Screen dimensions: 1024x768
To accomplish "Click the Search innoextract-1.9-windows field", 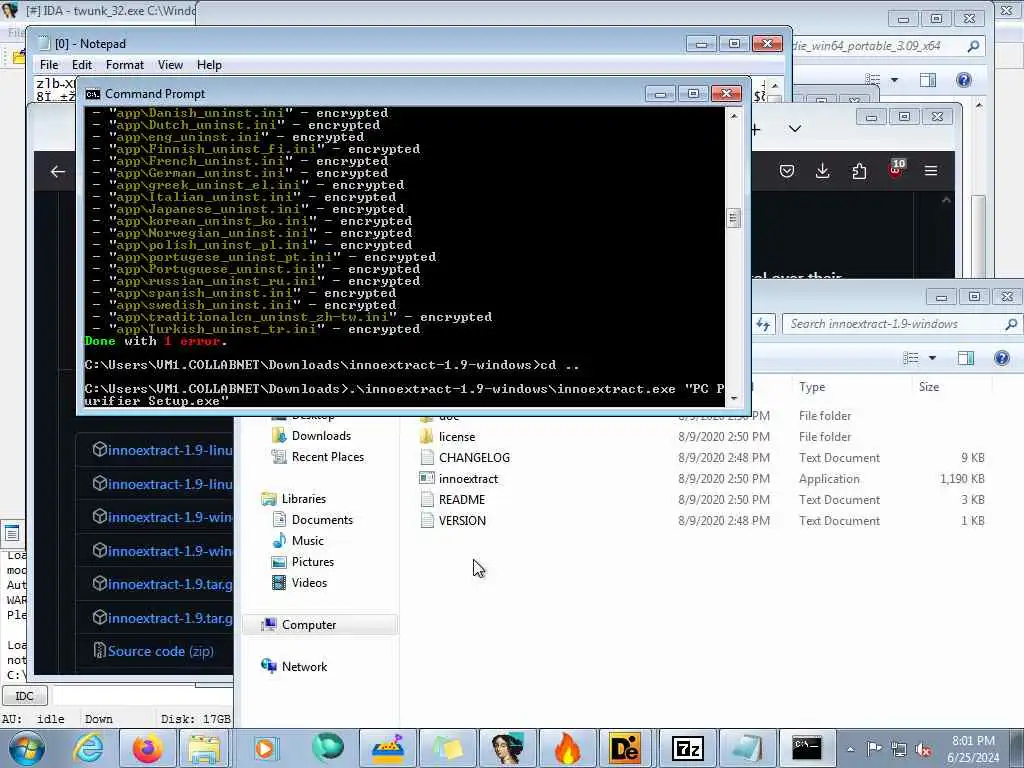I will [x=901, y=324].
